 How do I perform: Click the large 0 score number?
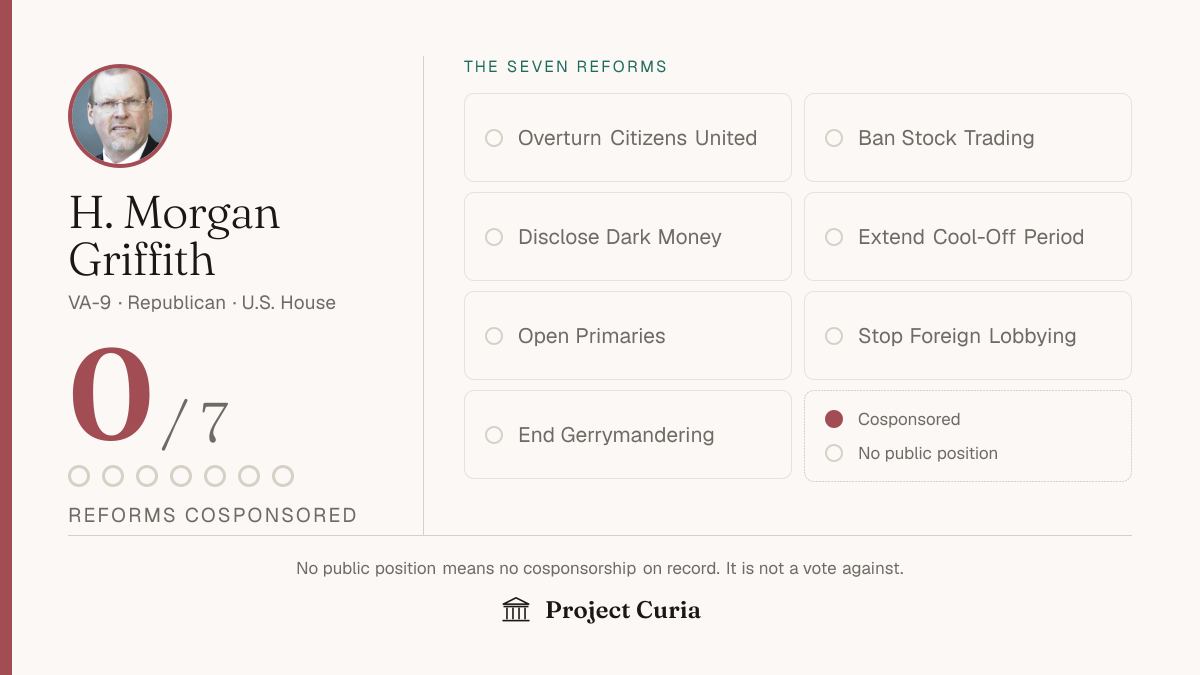pyautogui.click(x=111, y=397)
